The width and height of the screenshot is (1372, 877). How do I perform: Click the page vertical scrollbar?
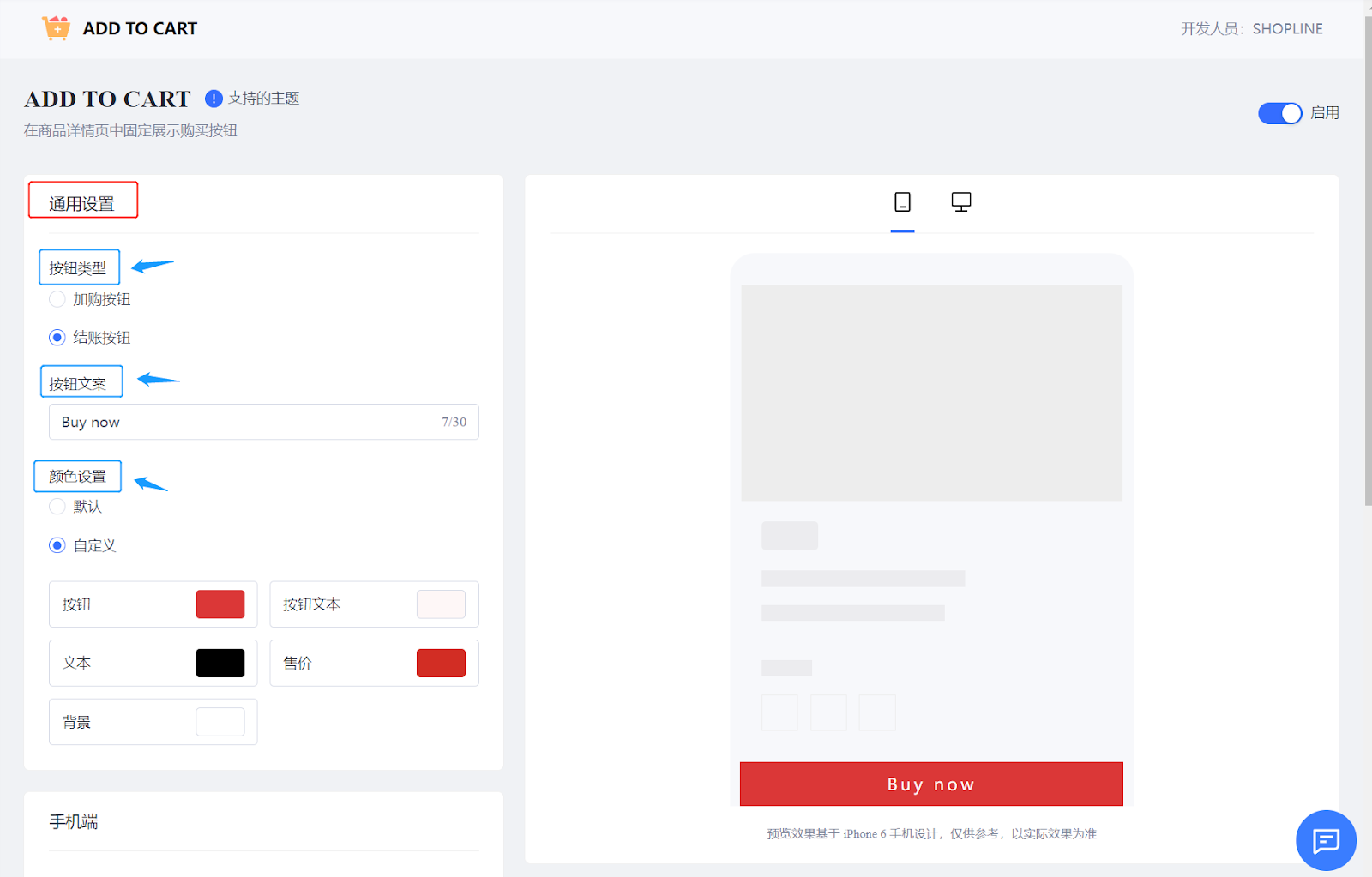1367,257
